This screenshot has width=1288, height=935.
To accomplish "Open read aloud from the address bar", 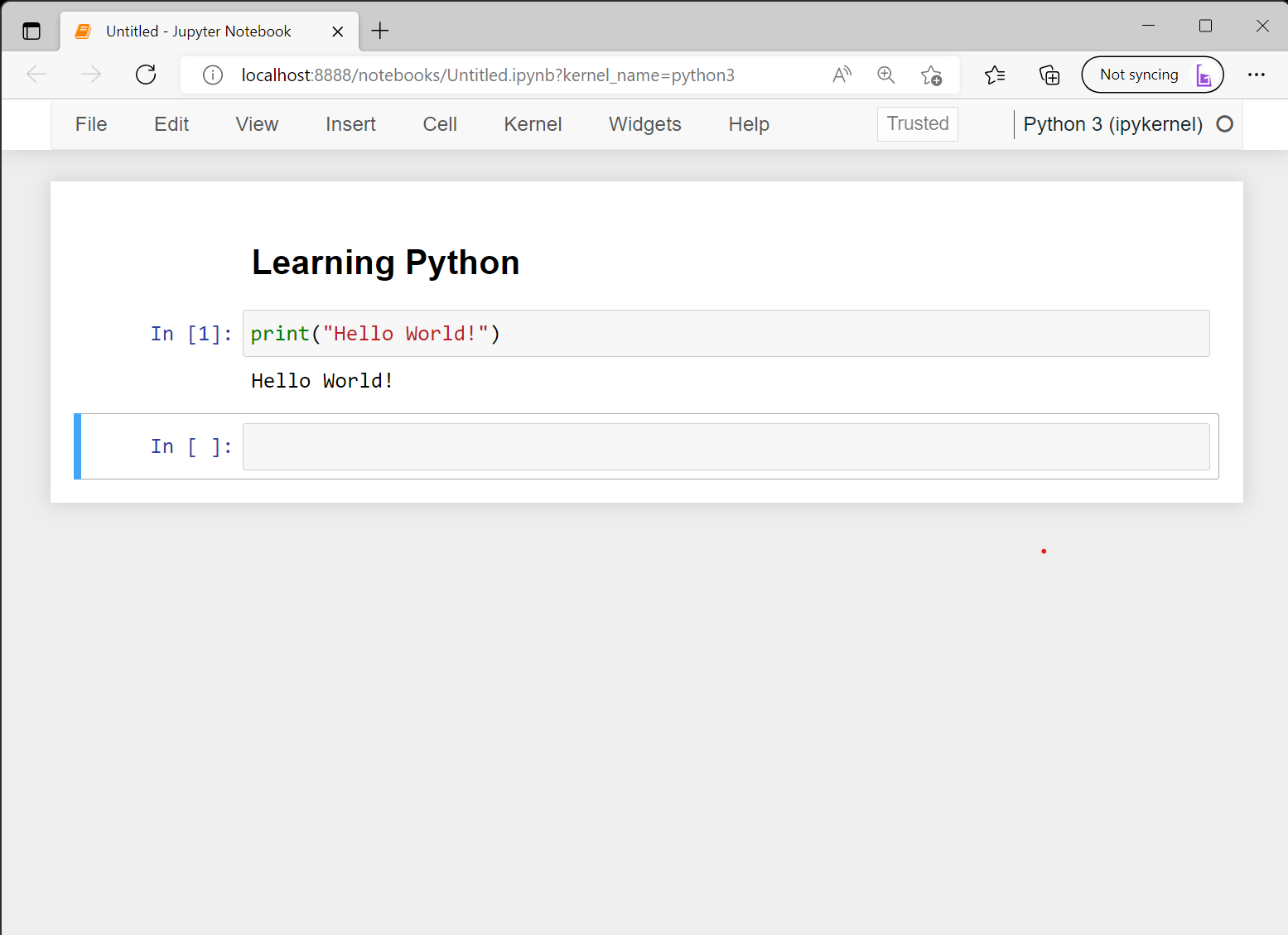I will tap(842, 75).
